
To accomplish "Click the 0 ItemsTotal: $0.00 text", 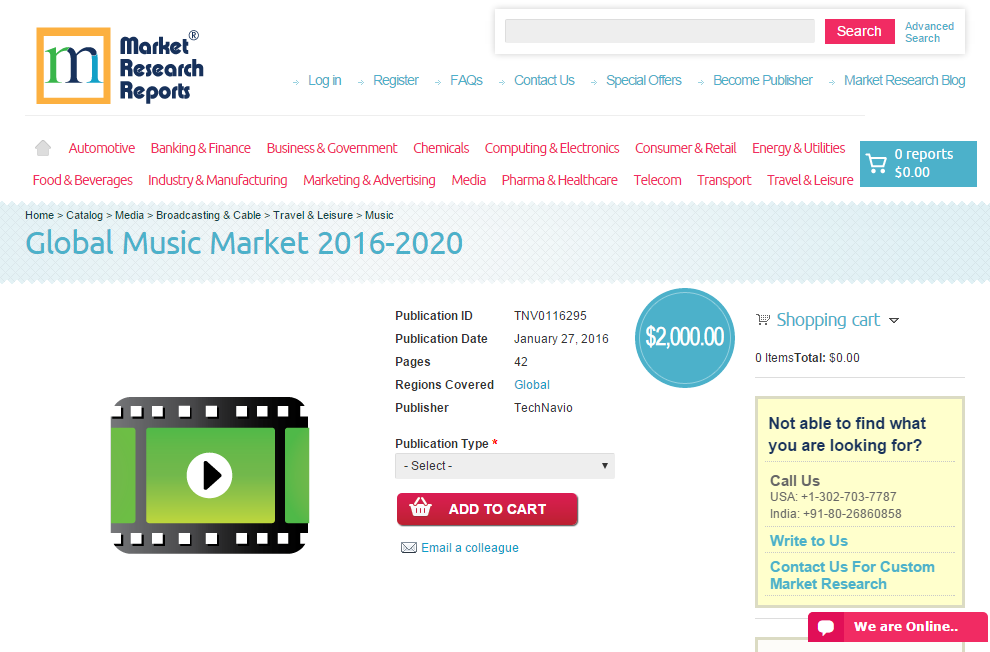I will tap(808, 358).
